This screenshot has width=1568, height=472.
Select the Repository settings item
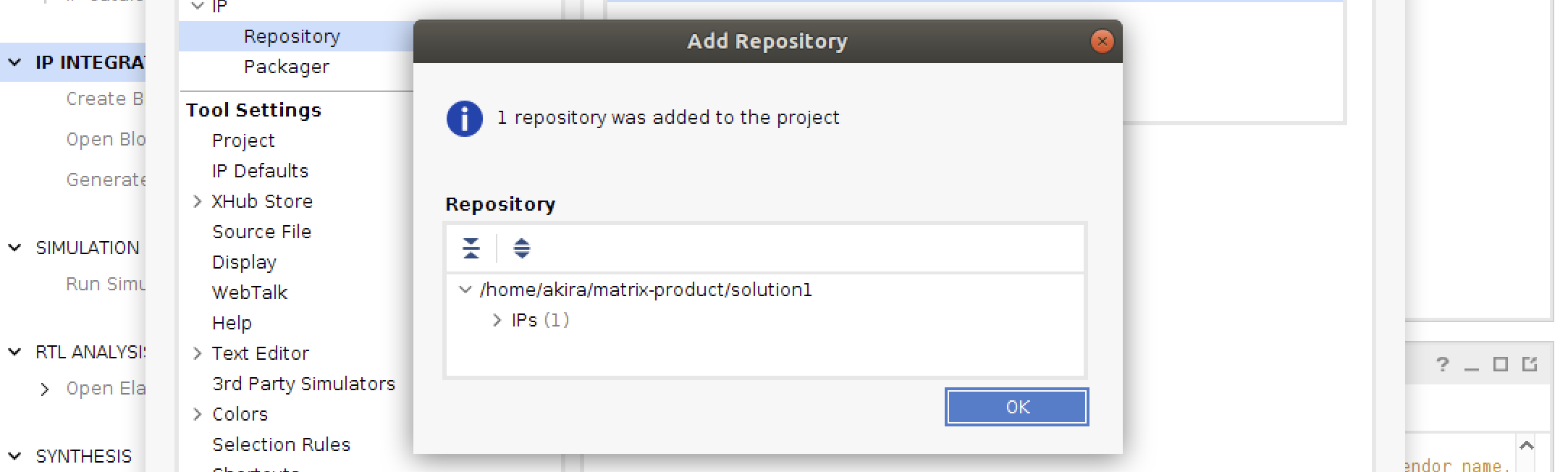click(x=292, y=37)
